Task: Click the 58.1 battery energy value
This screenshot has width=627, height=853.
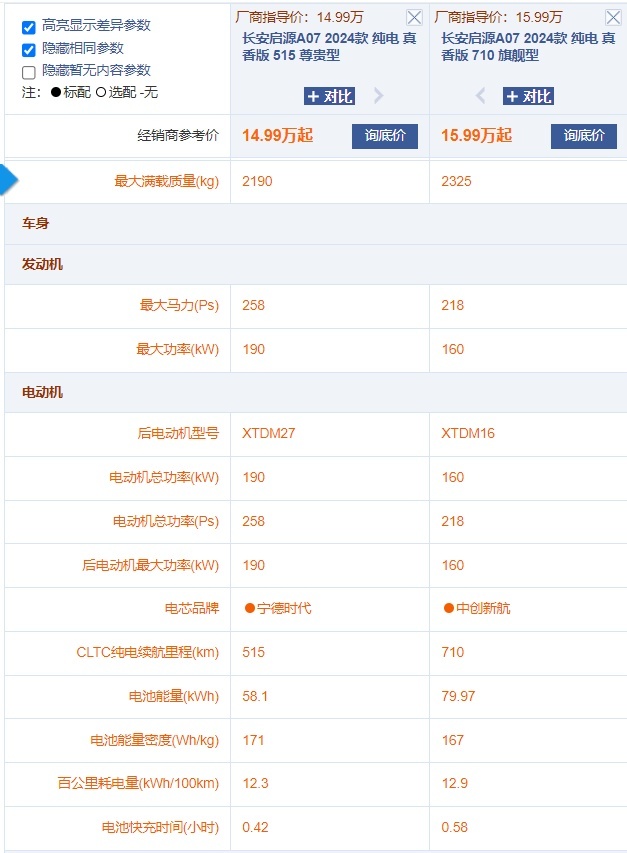Action: coord(255,696)
